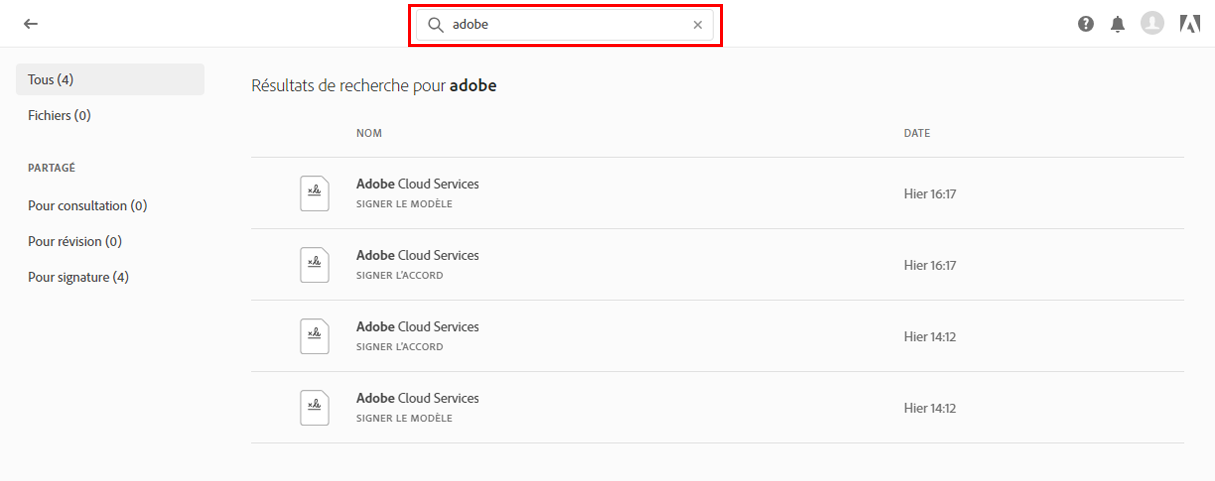Open the first Adobe Cloud Services result

(417, 184)
